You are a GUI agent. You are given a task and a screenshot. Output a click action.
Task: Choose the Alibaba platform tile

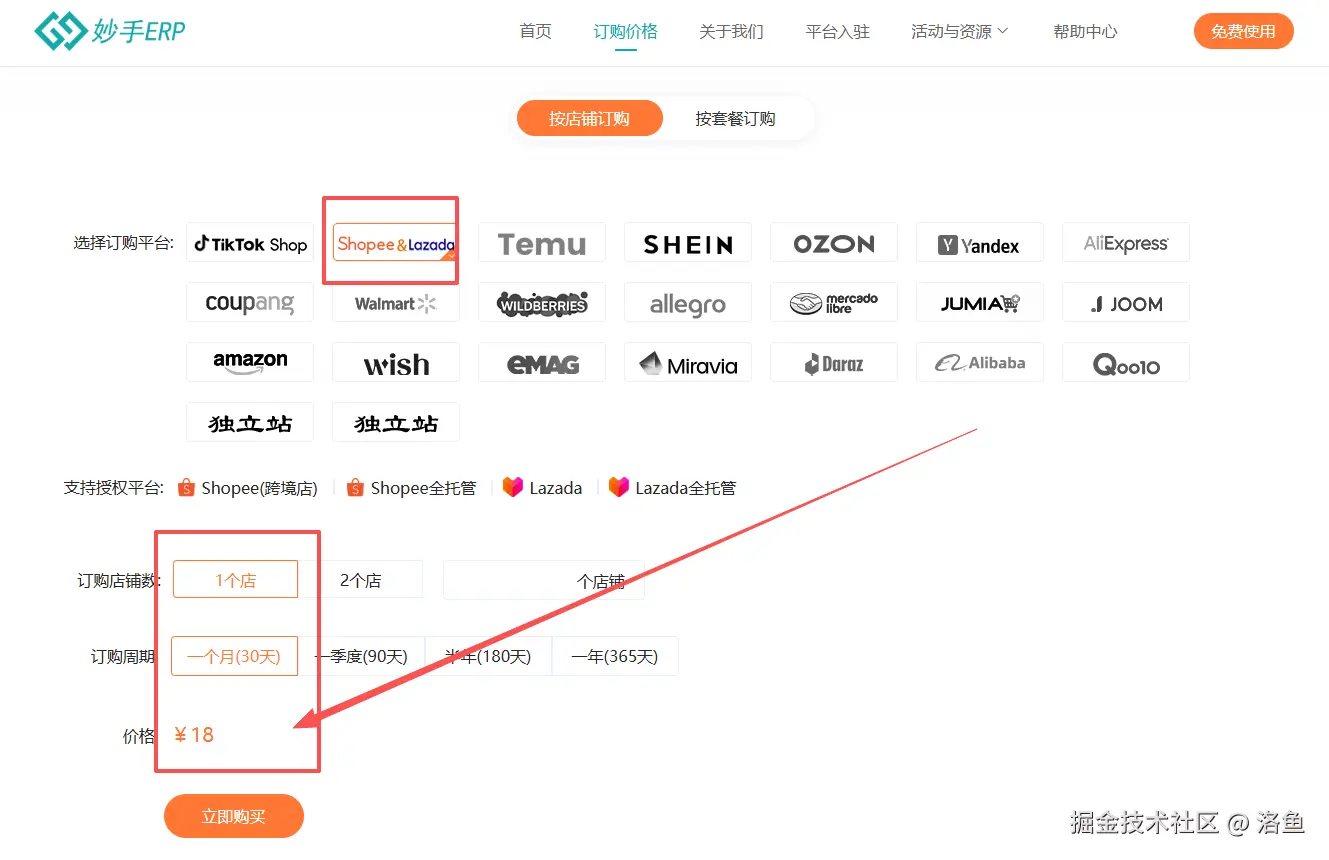[x=980, y=363]
